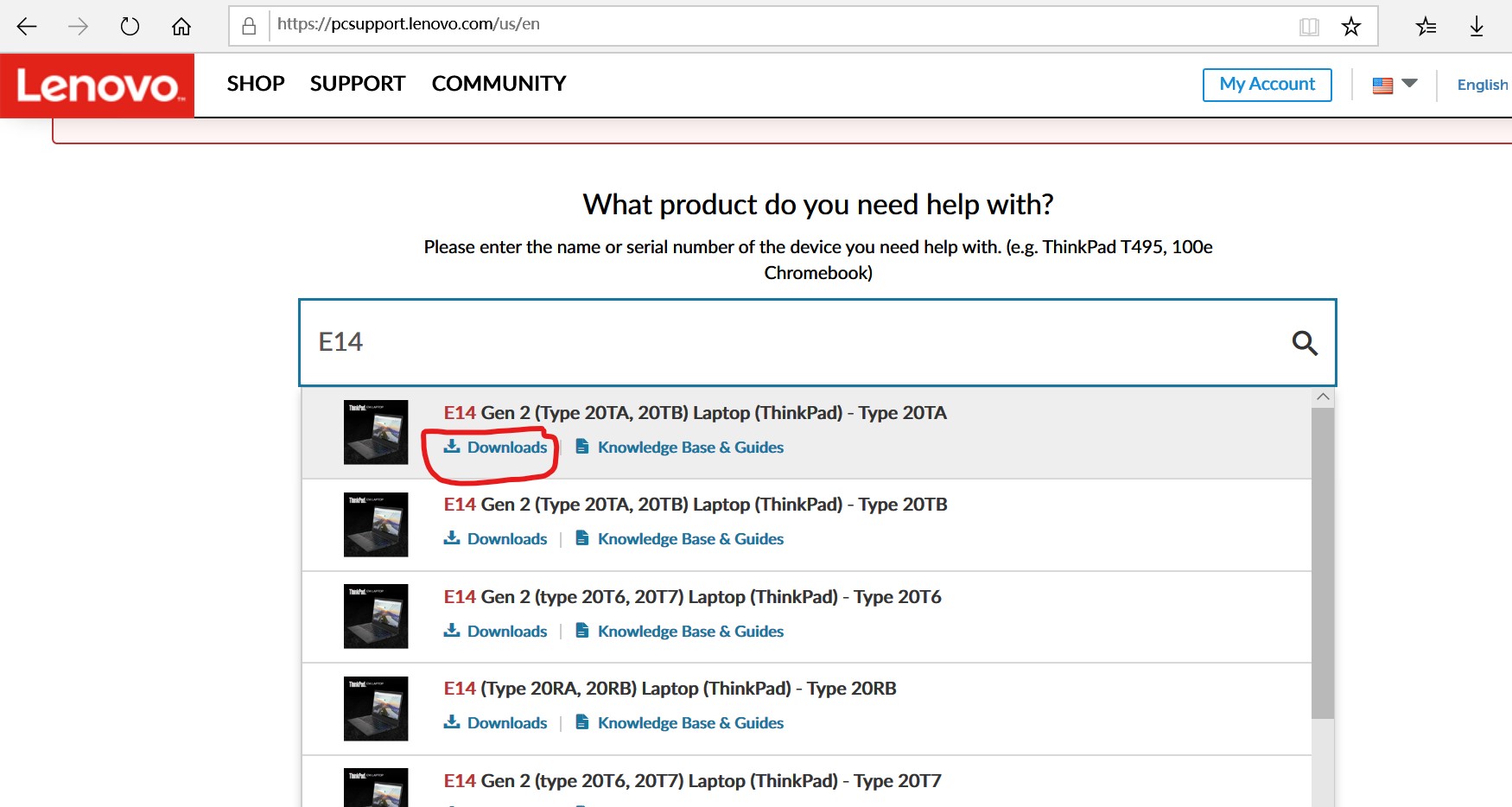Click the browser address bar URL
Screen dimensions: 1512x807
coord(409,24)
